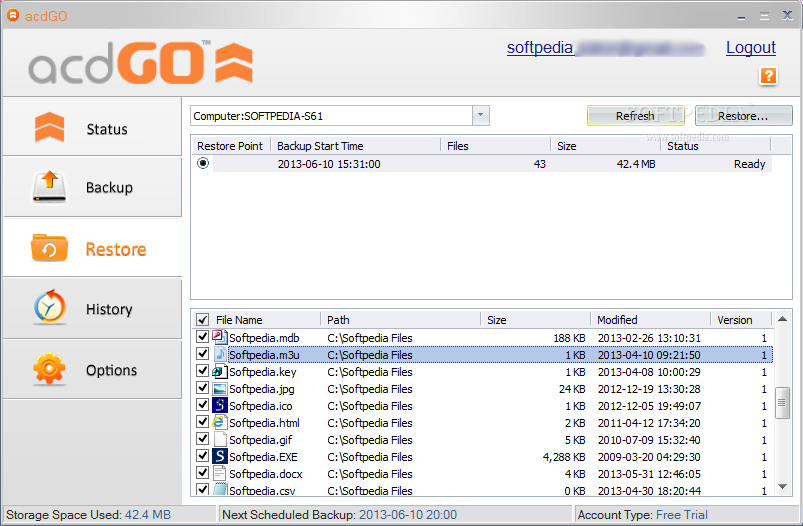Click the History clock icon

point(49,307)
